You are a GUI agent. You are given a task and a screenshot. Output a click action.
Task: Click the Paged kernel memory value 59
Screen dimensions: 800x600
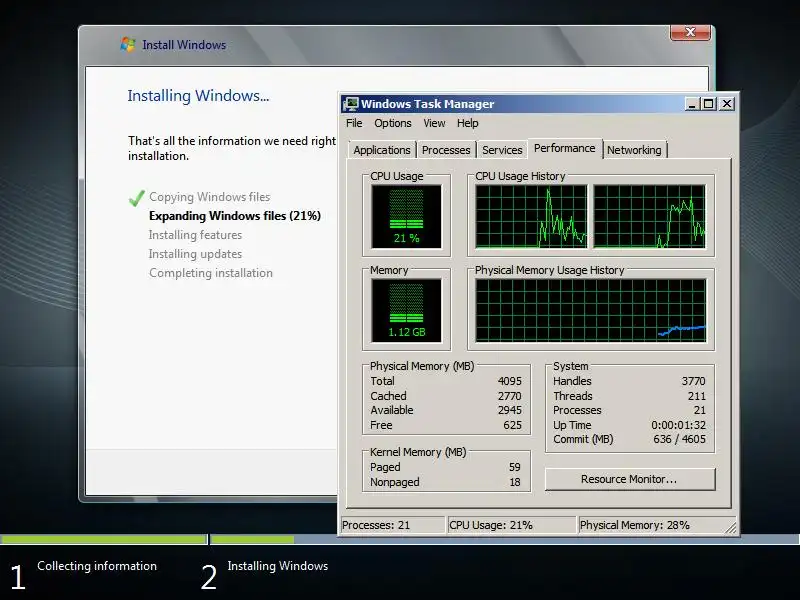click(515, 467)
